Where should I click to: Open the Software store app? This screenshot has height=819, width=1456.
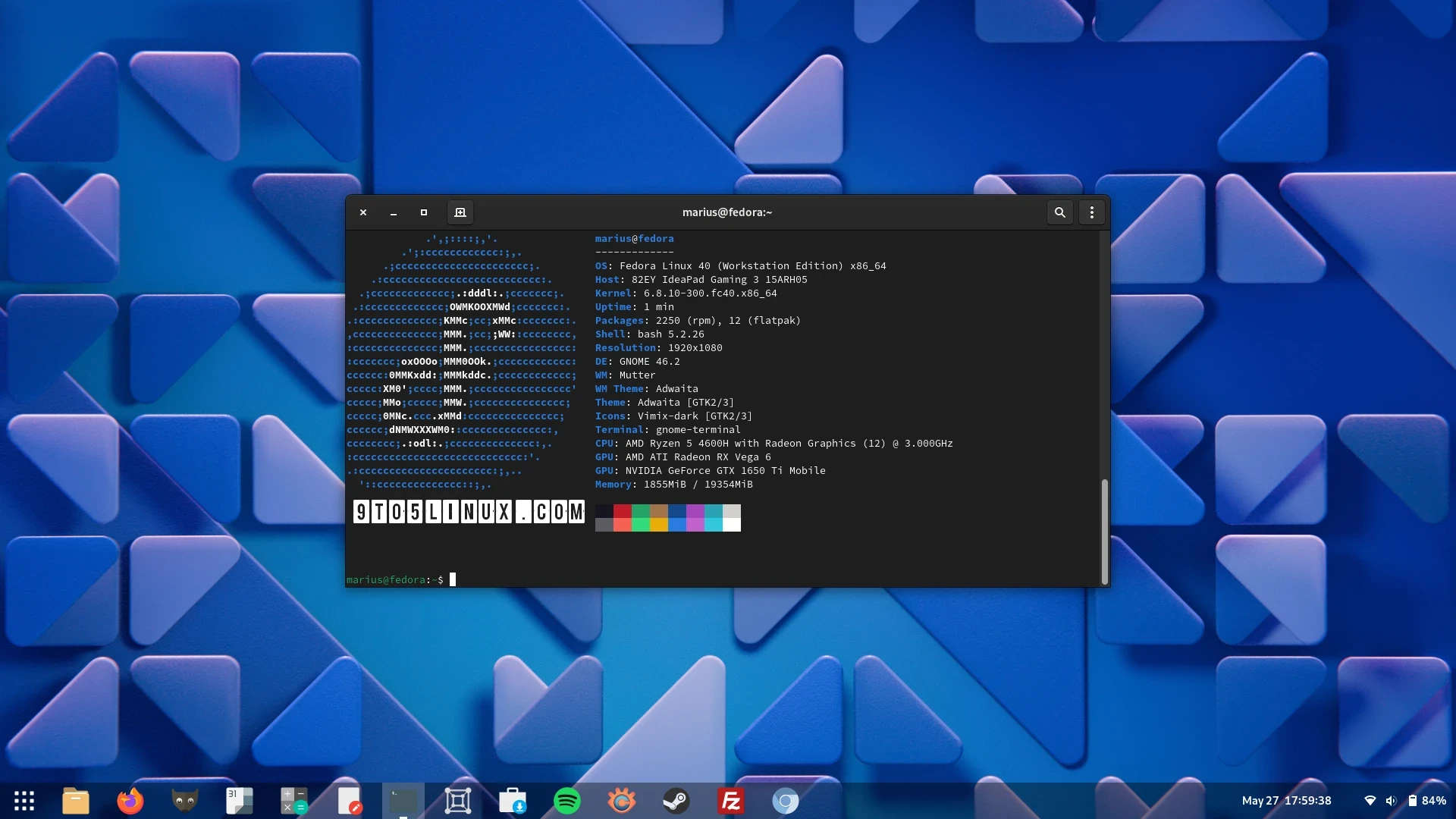(x=512, y=801)
